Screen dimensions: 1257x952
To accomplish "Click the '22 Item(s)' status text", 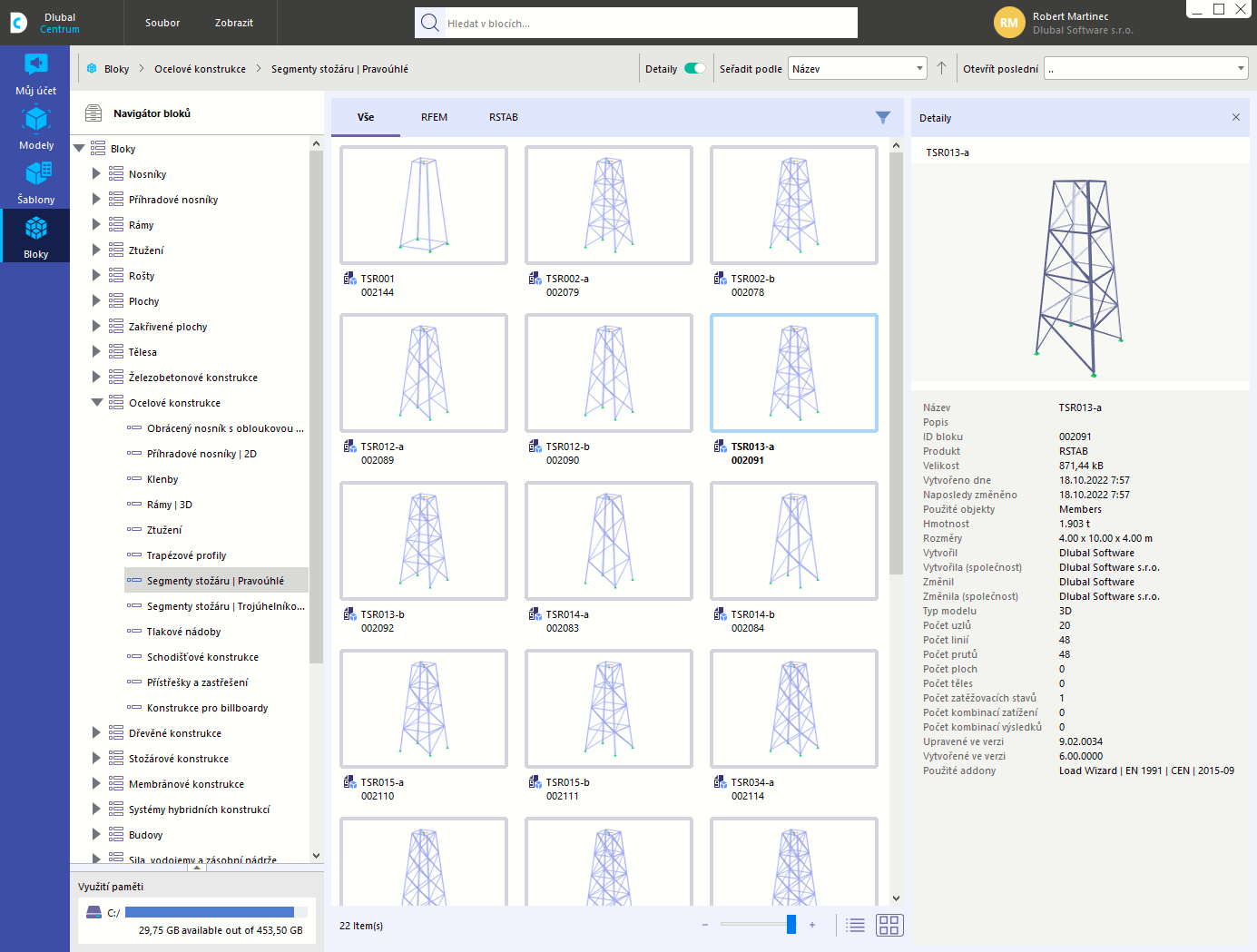I will pos(361,926).
